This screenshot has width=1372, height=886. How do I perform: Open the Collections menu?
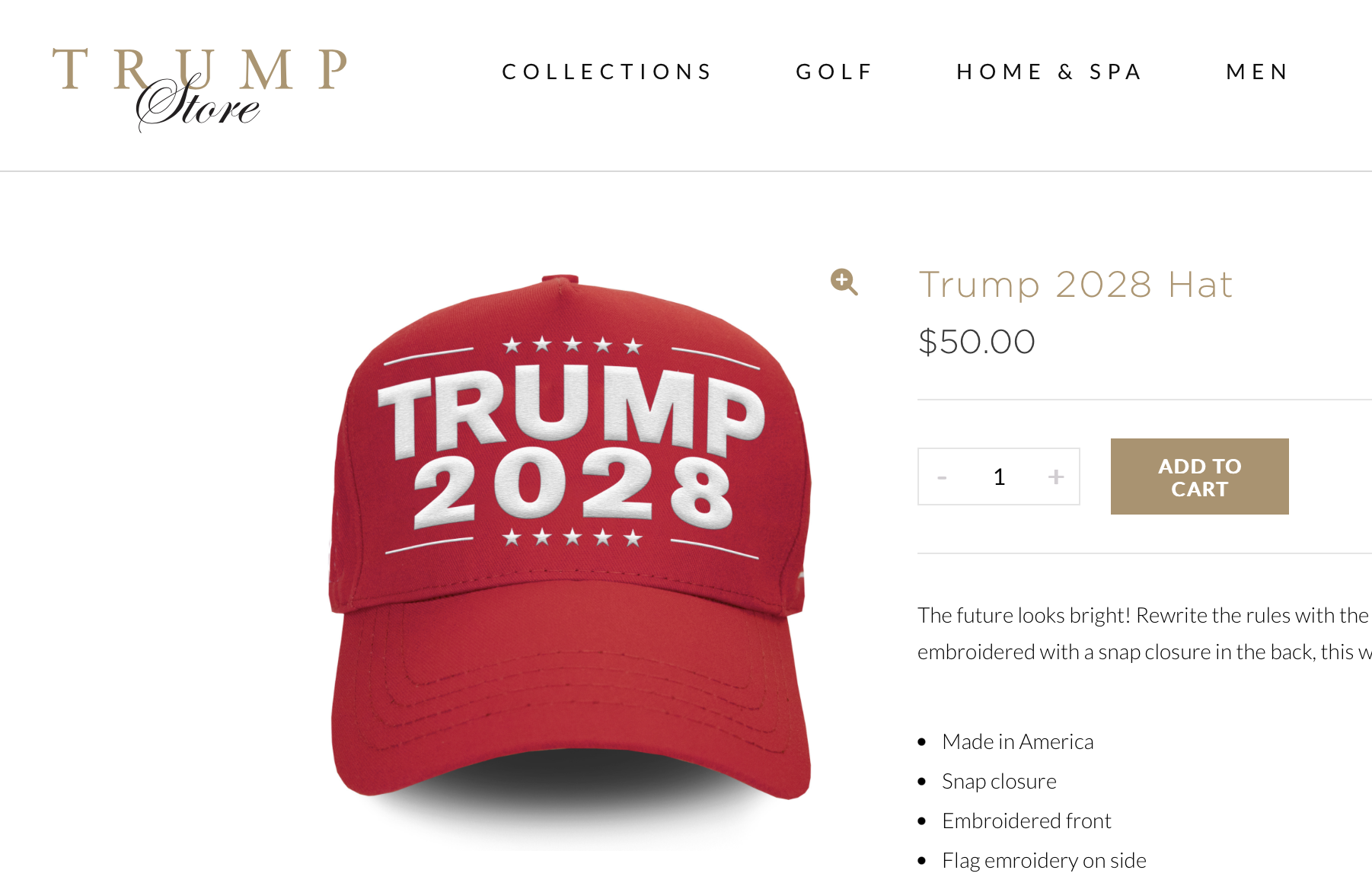607,72
